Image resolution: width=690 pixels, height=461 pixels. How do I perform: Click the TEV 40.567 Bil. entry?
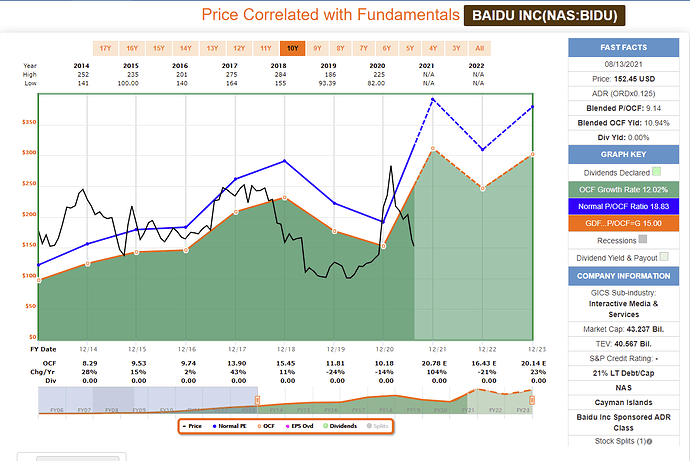(624, 344)
